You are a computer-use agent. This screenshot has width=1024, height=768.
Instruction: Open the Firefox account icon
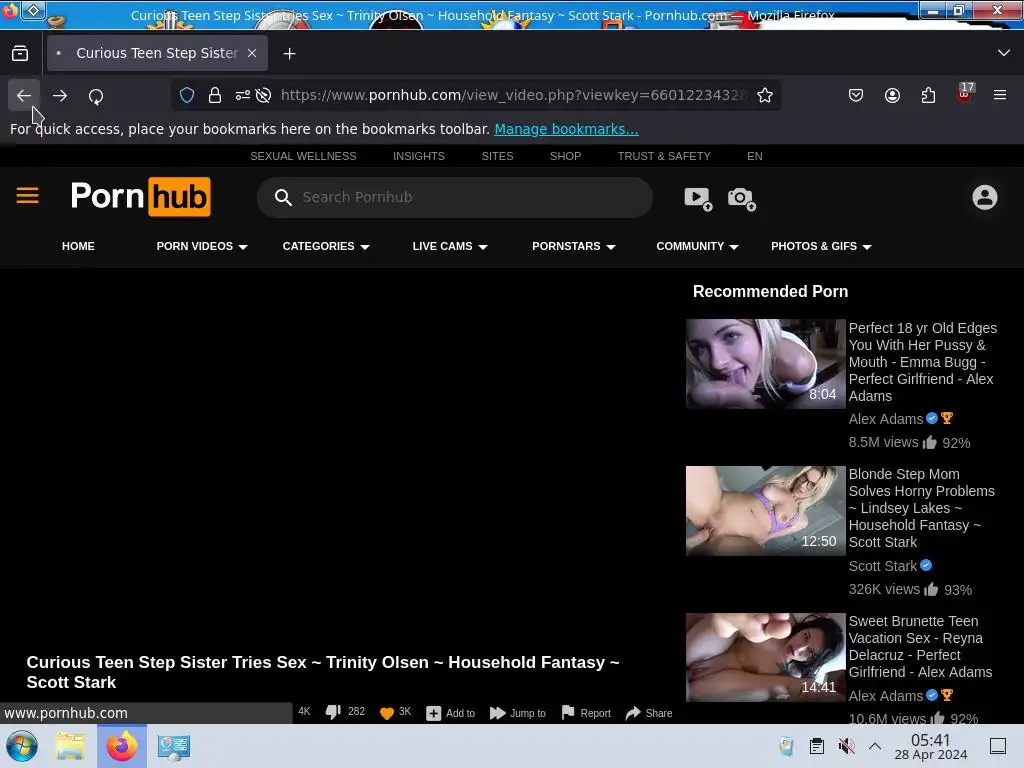892,95
